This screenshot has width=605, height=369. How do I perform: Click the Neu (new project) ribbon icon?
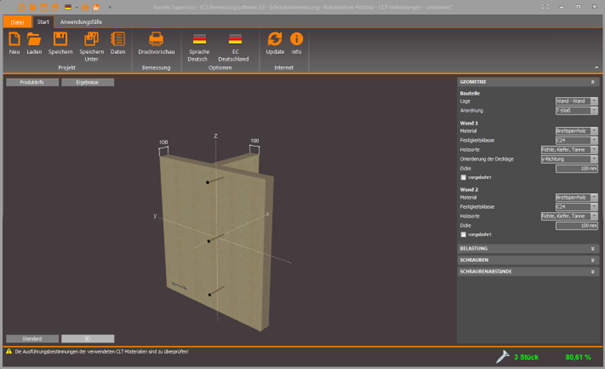14,39
